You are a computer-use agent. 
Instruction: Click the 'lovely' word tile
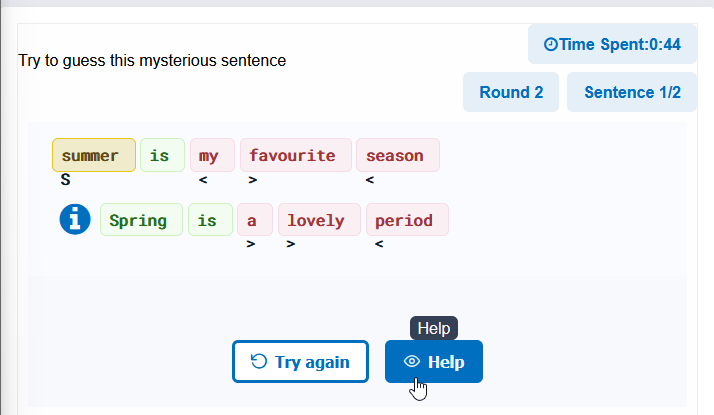coord(320,220)
